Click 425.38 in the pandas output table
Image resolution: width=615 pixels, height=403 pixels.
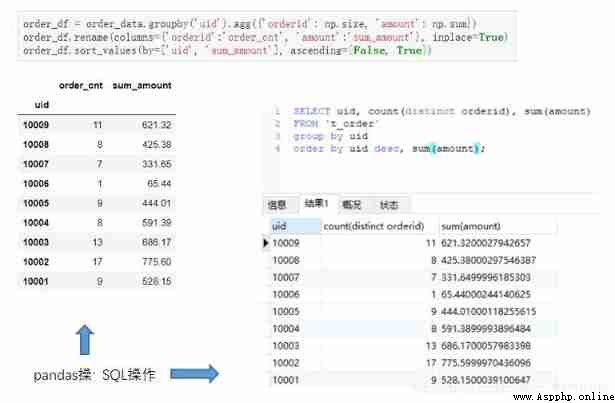click(156, 144)
